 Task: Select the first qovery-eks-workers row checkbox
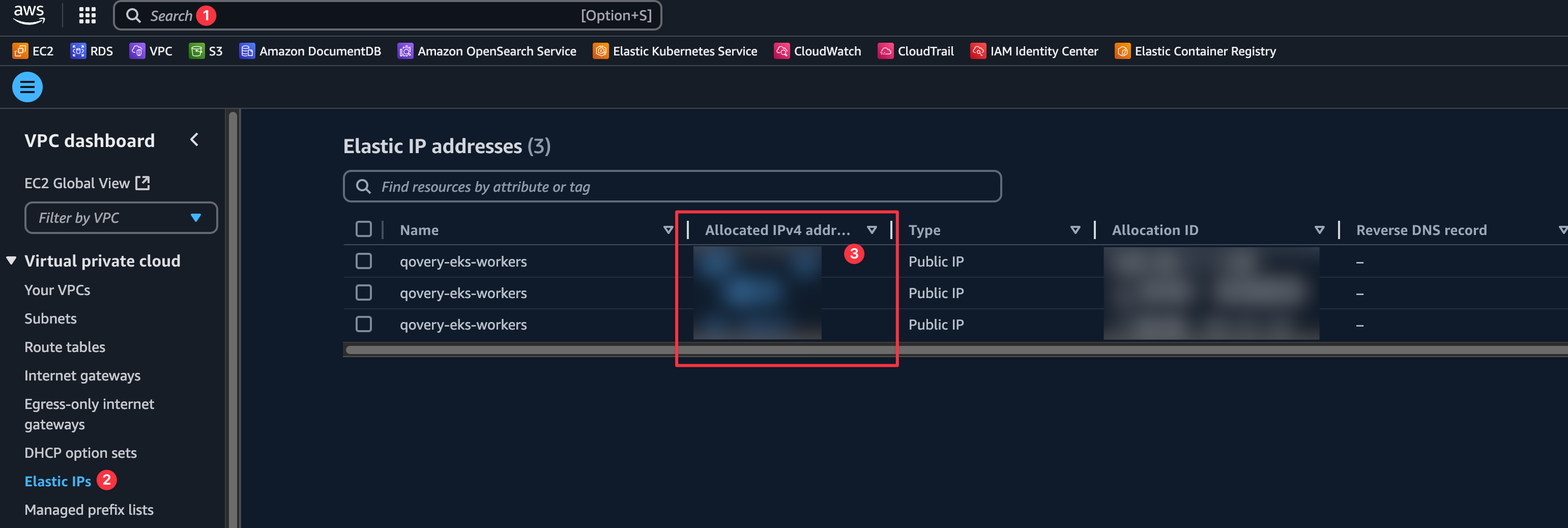363,261
